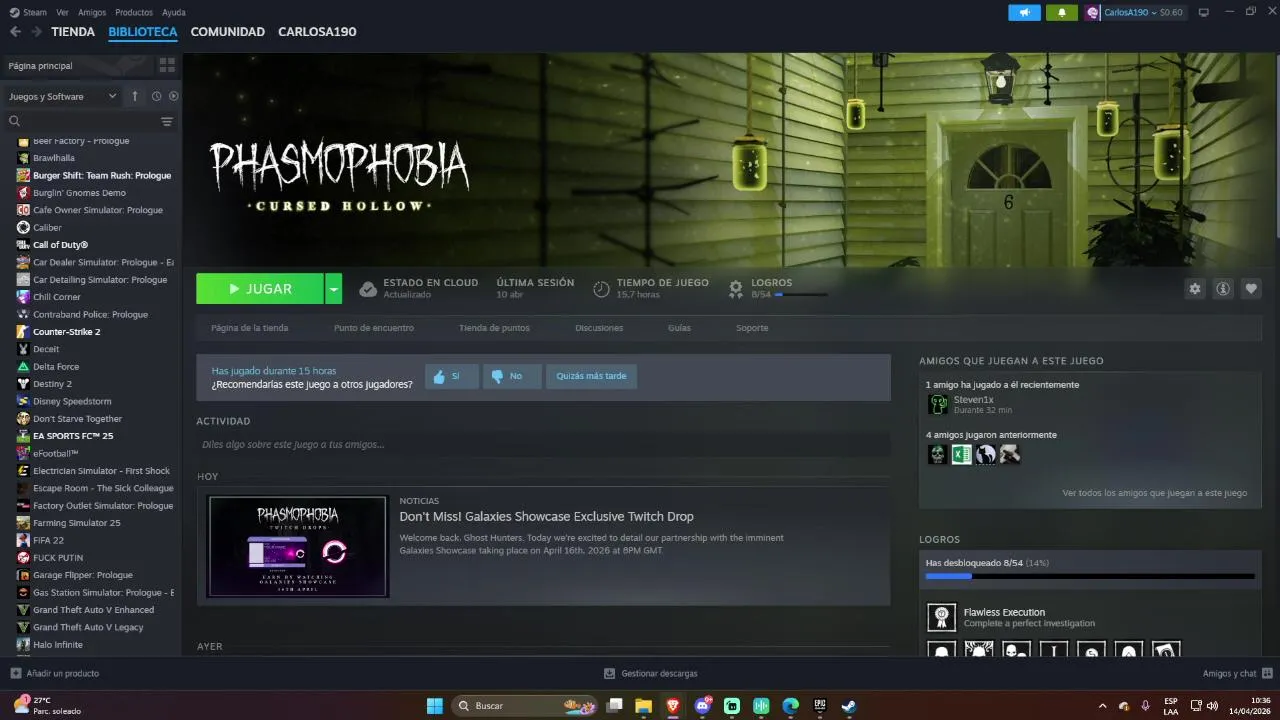Open Guías tab
This screenshot has width=1280, height=720.
coord(679,328)
